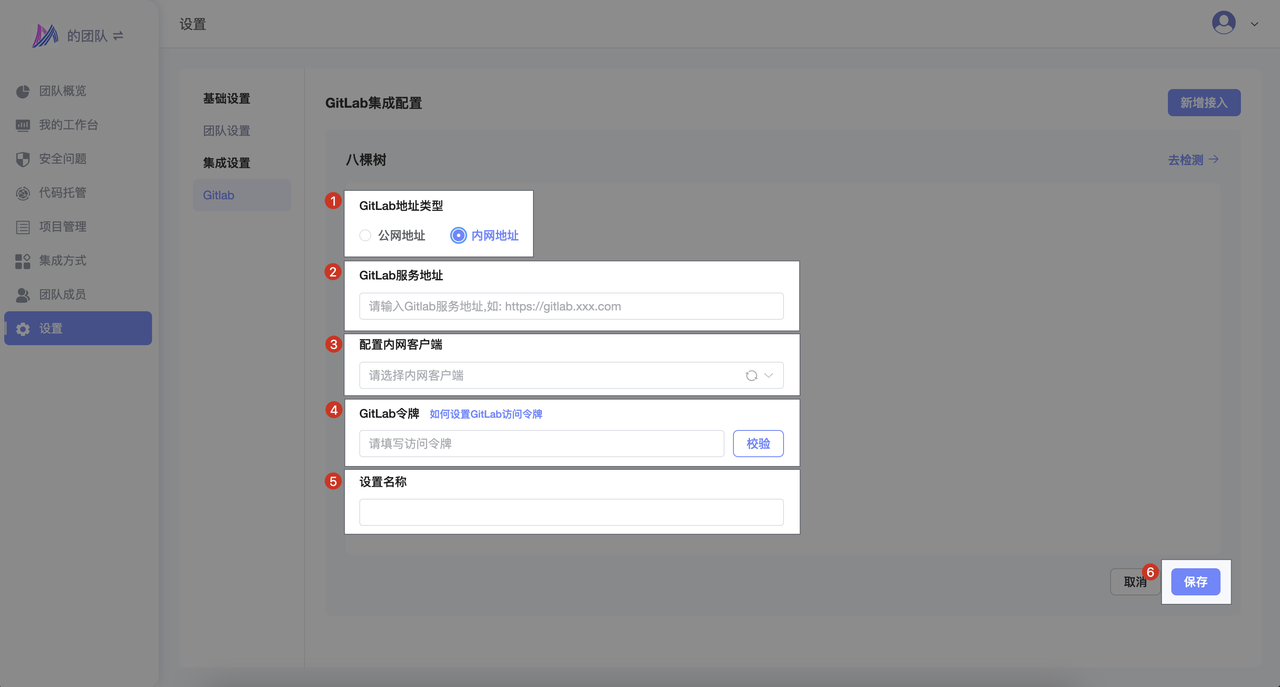Click the 代码托管 code hosting icon
This screenshot has height=687, width=1280.
tap(23, 193)
